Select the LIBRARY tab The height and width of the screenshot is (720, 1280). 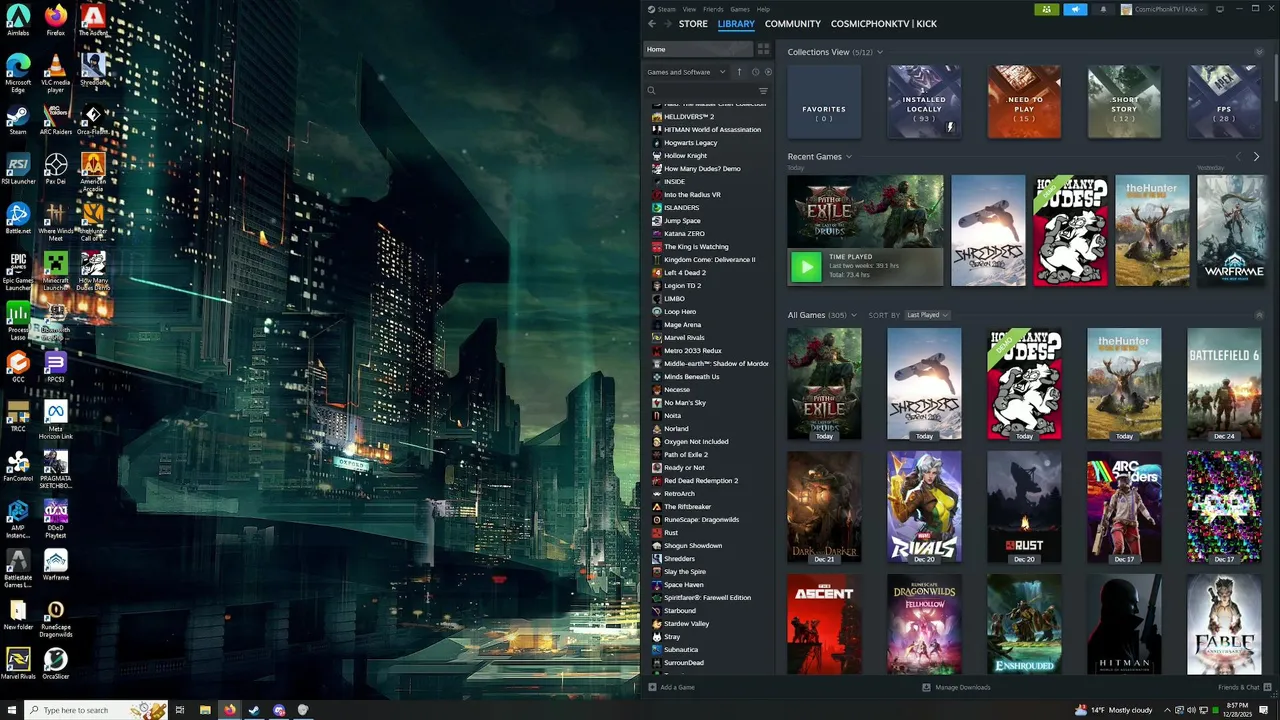click(x=736, y=24)
